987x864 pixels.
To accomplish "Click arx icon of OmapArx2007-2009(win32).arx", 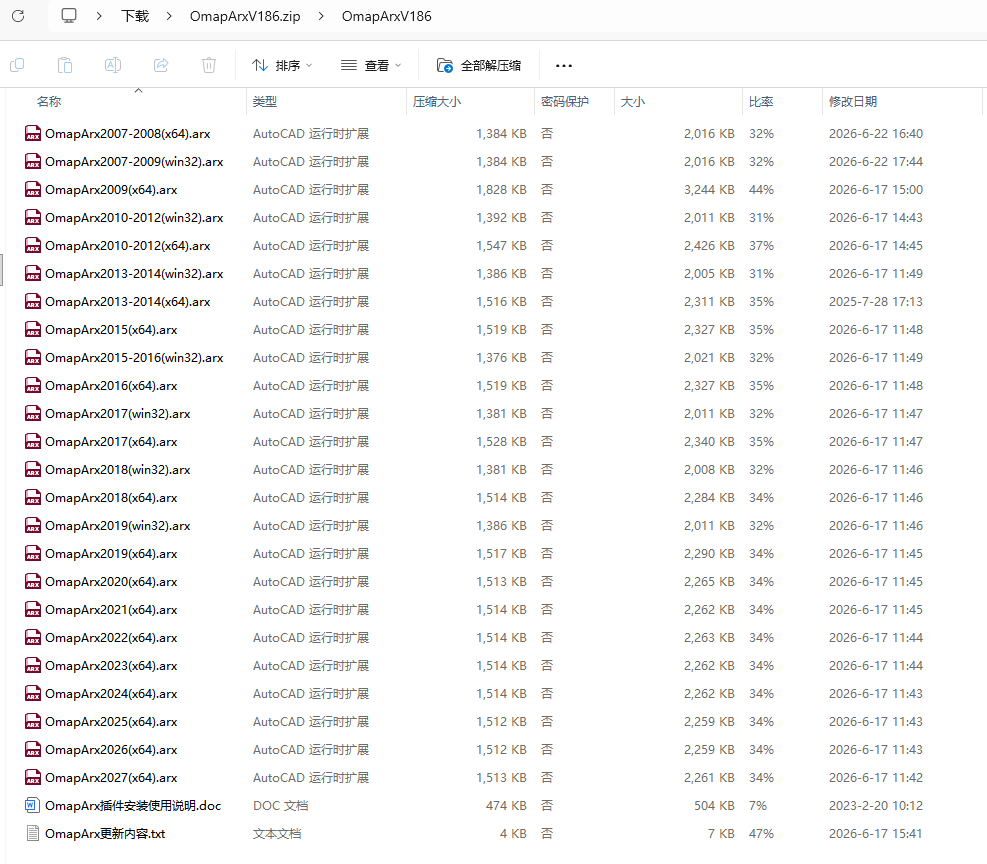I will [x=33, y=162].
